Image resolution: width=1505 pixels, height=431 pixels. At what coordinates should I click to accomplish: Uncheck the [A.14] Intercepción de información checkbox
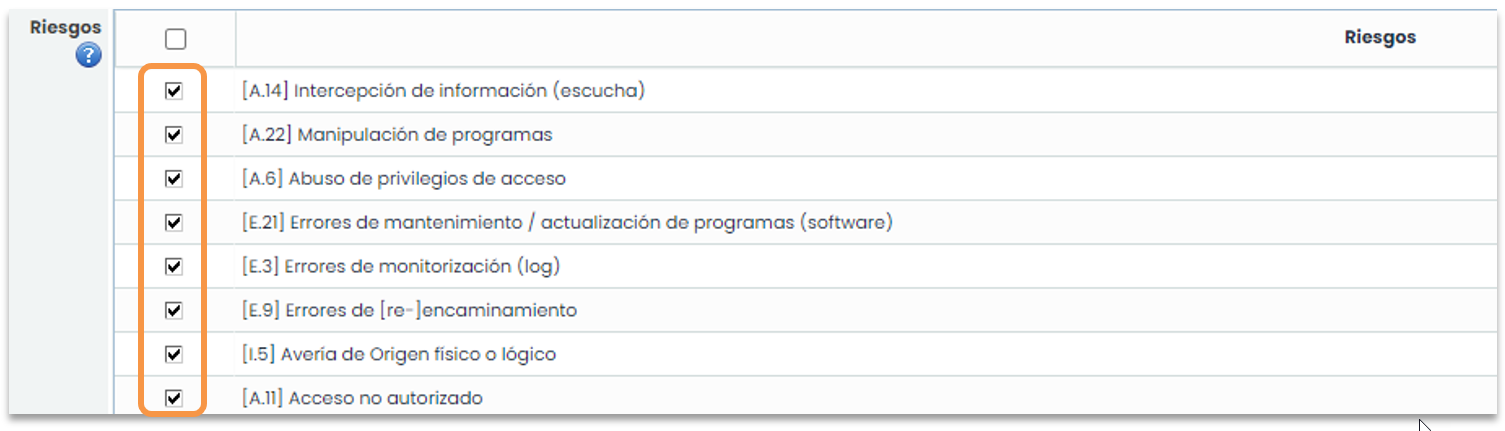(x=174, y=91)
